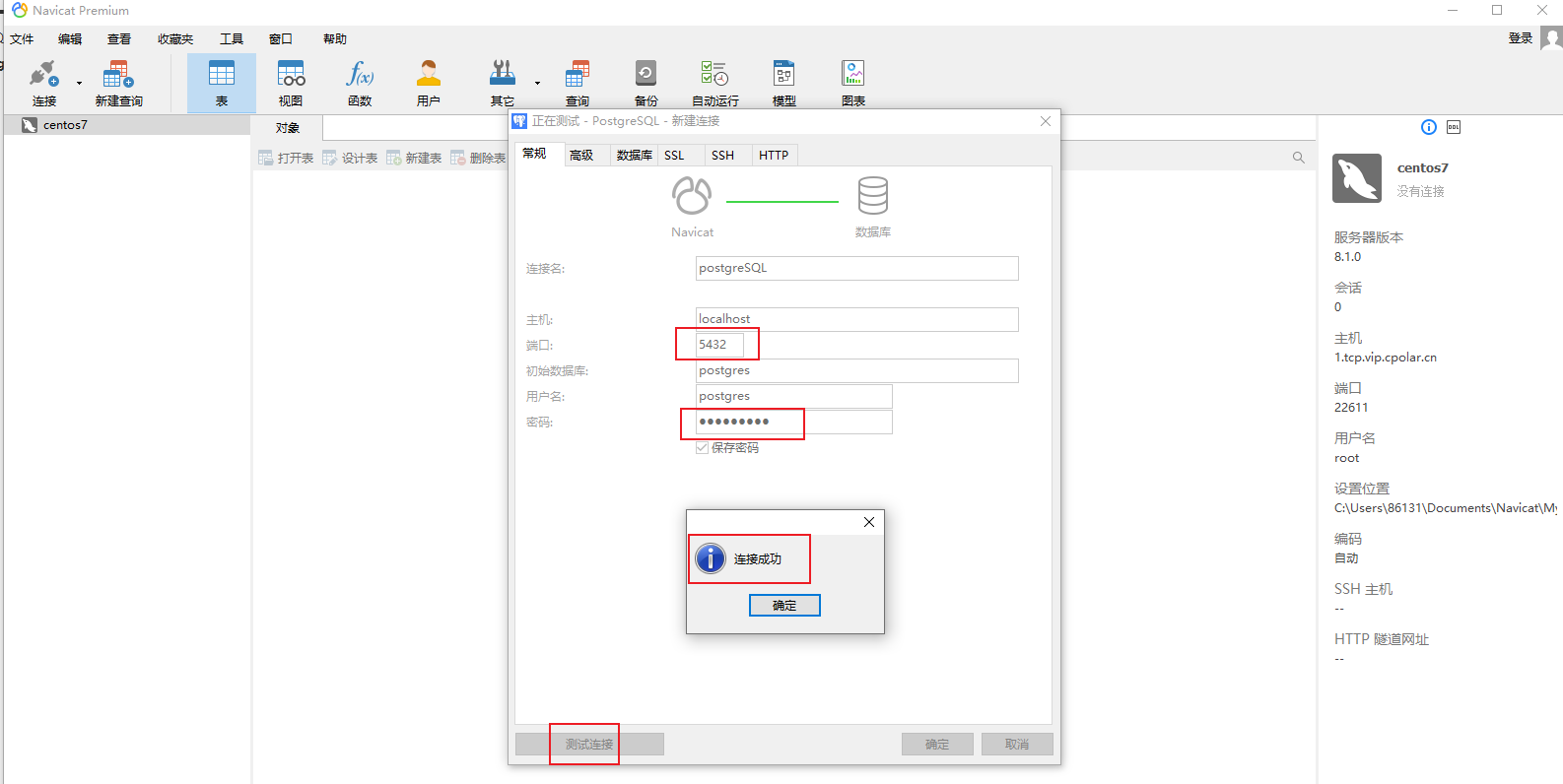Open the 帮助 menu
This screenshot has height=784, width=1563.
tap(335, 39)
